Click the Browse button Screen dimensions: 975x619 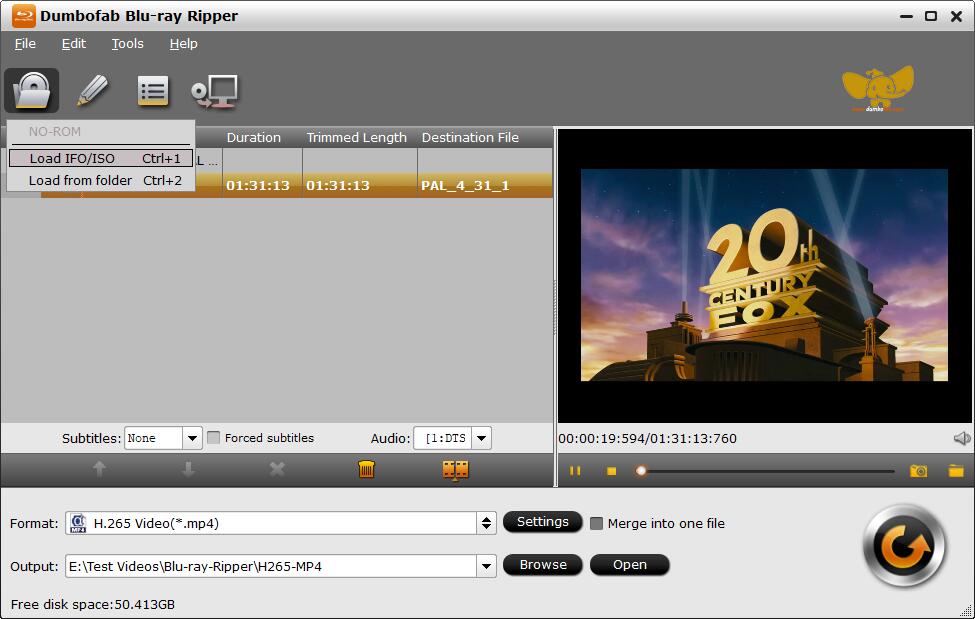point(543,565)
